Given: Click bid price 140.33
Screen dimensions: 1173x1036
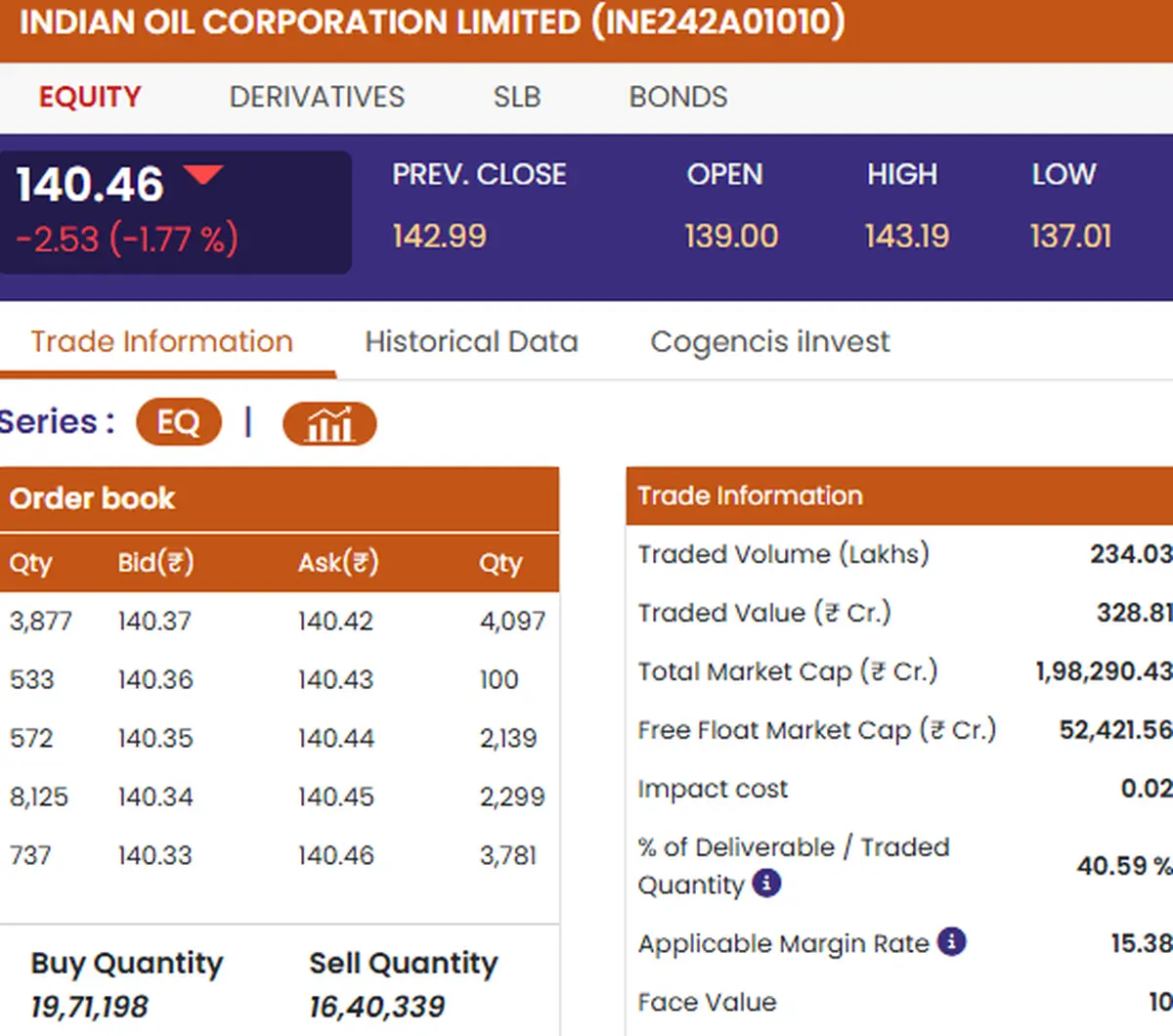Looking at the screenshot, I should [154, 855].
